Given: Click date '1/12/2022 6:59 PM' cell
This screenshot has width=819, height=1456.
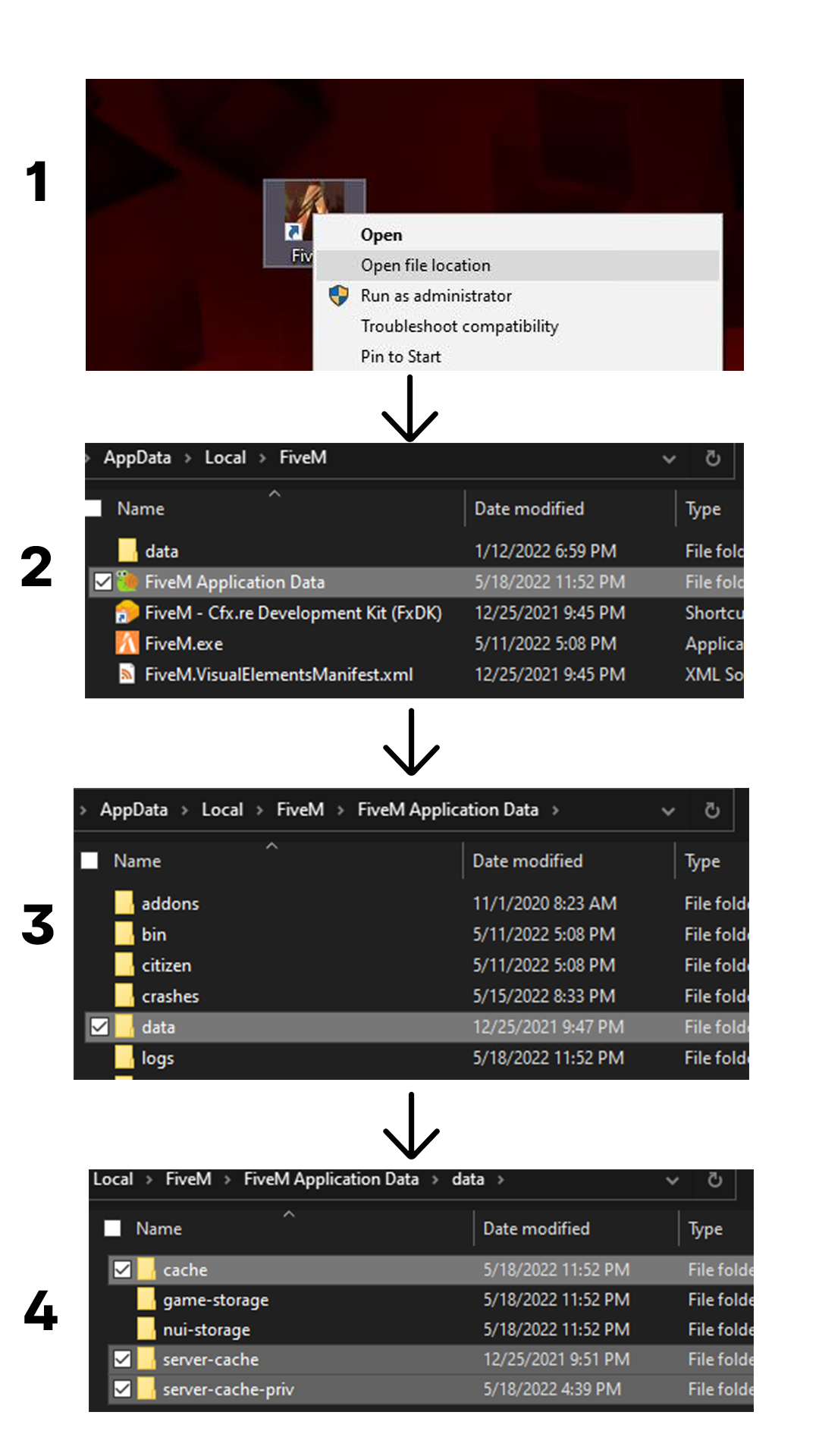Looking at the screenshot, I should coord(545,551).
